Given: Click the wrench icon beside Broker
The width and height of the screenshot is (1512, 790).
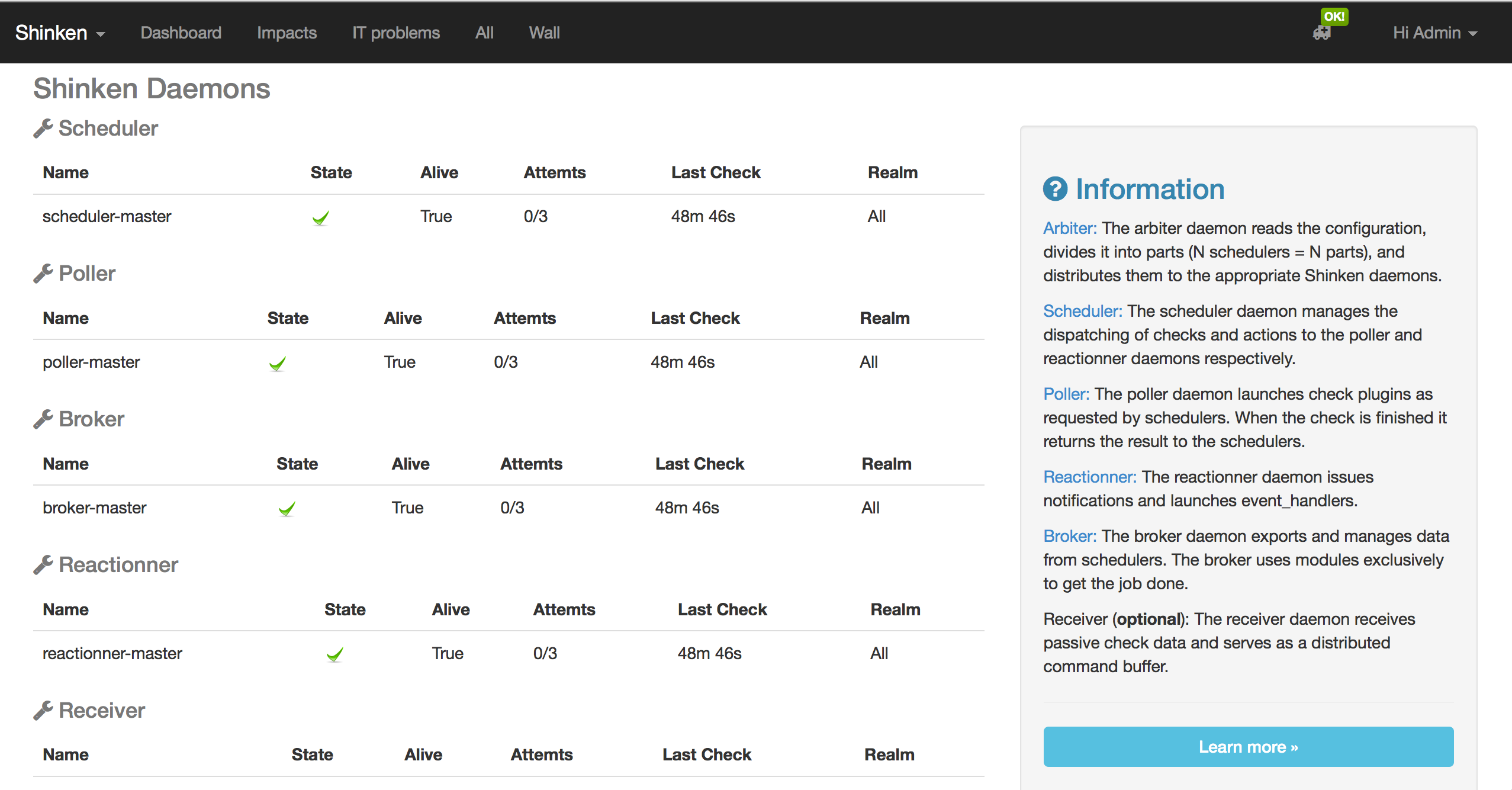Looking at the screenshot, I should click(43, 419).
